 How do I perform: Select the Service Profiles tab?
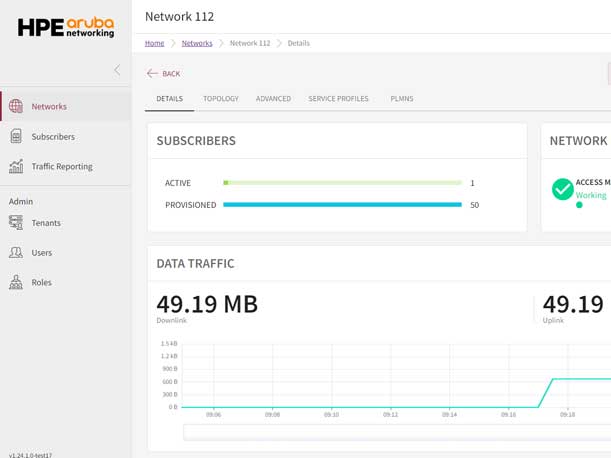pyautogui.click(x=338, y=99)
